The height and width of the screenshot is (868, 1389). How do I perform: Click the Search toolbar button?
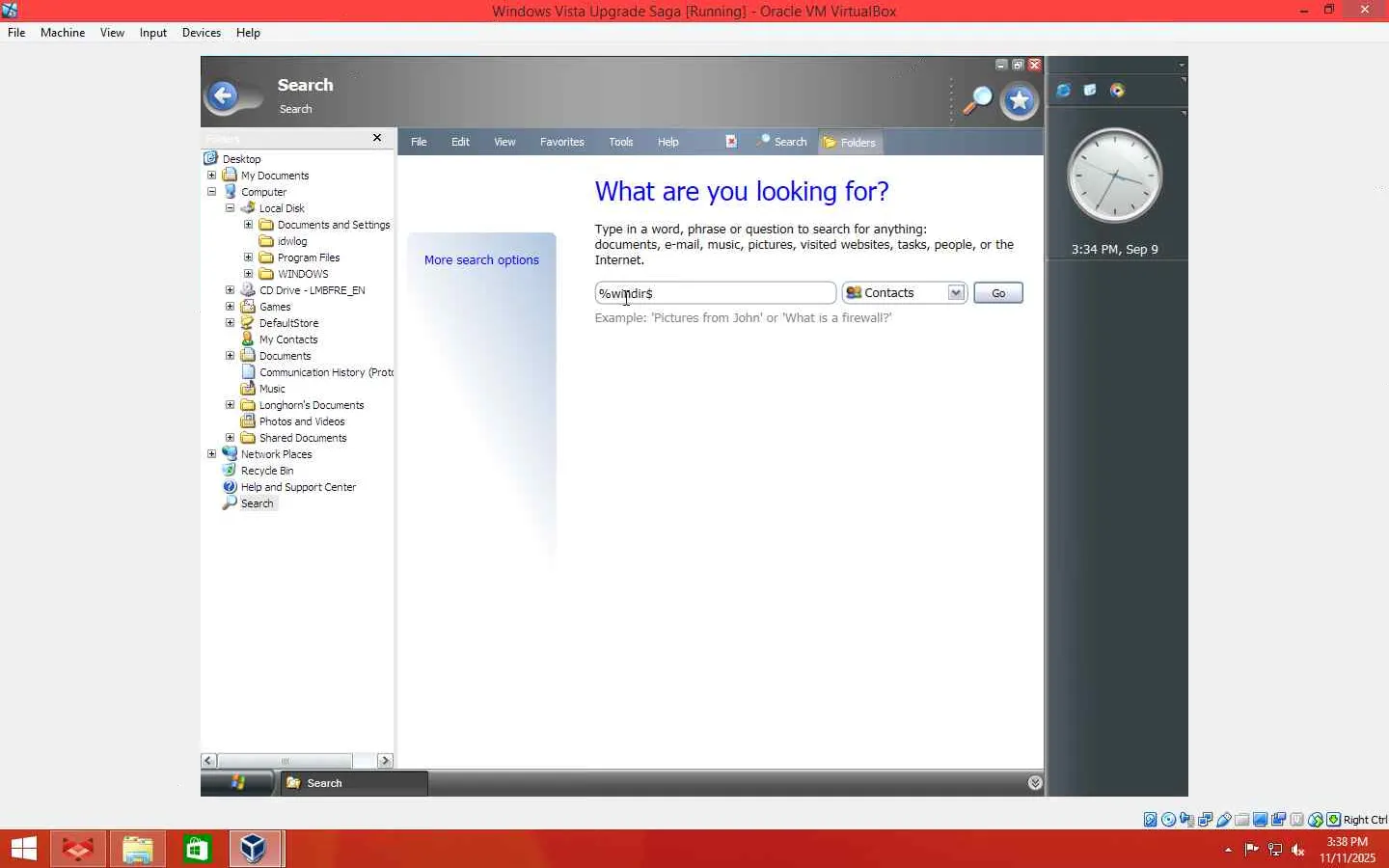tap(782, 142)
